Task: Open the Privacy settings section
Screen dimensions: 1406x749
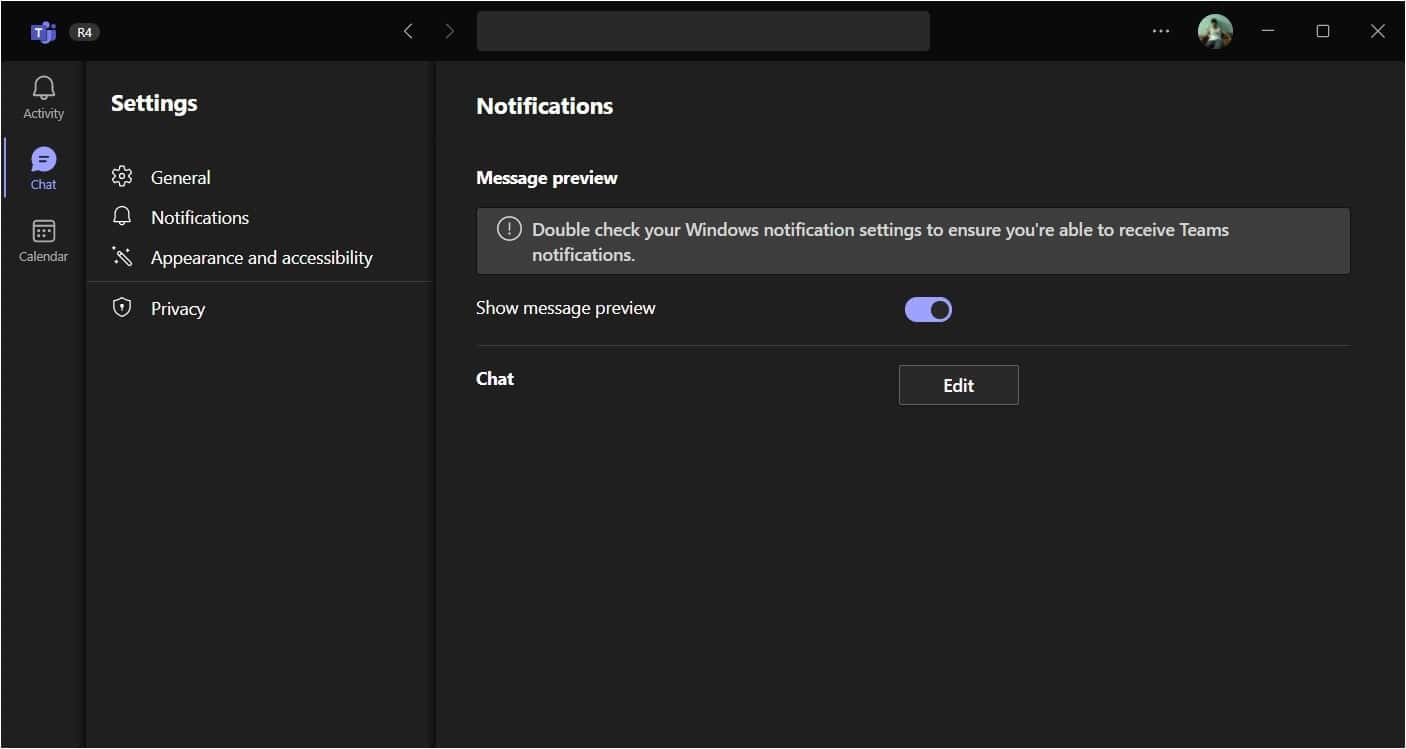Action: [x=178, y=308]
